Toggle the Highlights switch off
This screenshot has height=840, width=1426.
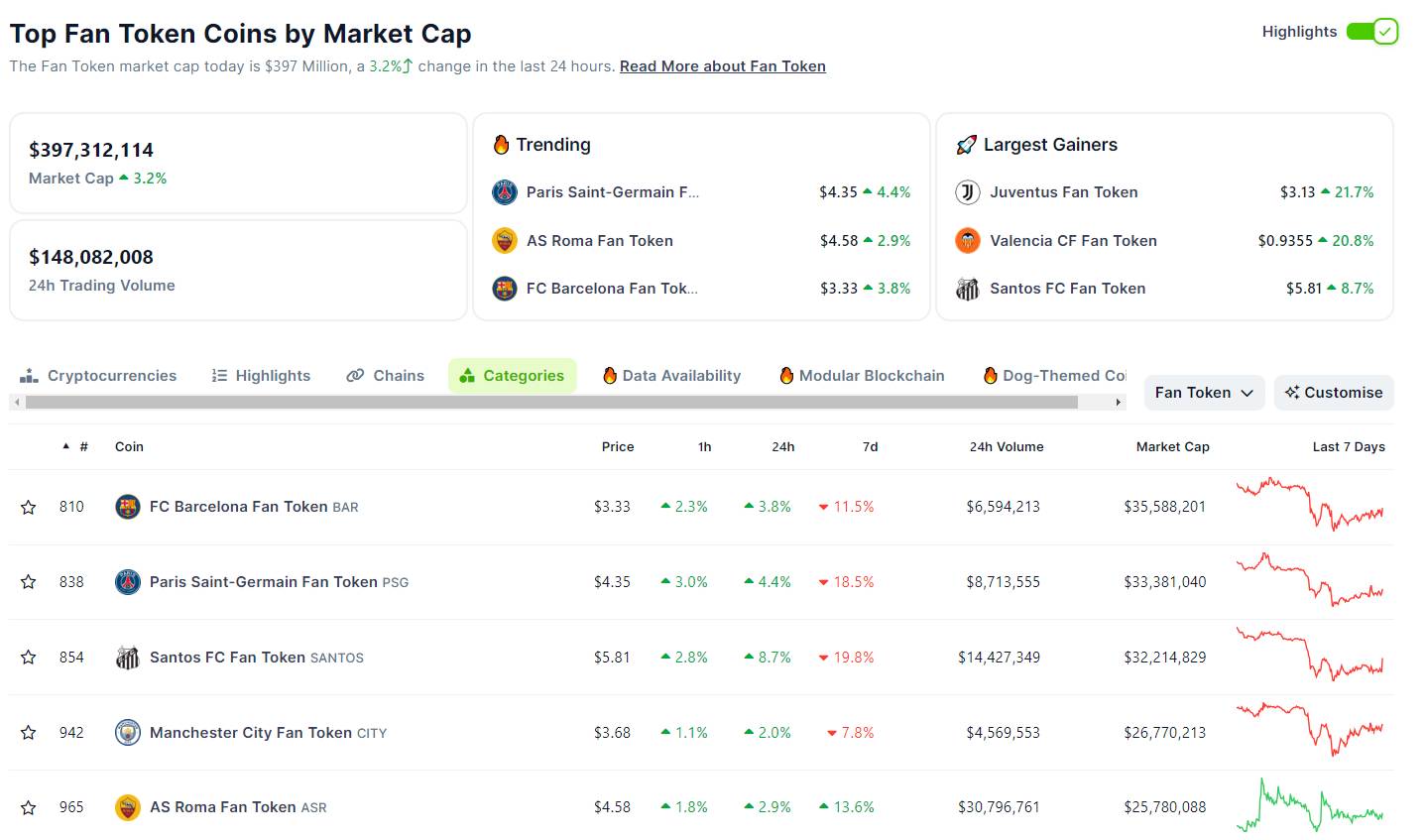[1372, 32]
